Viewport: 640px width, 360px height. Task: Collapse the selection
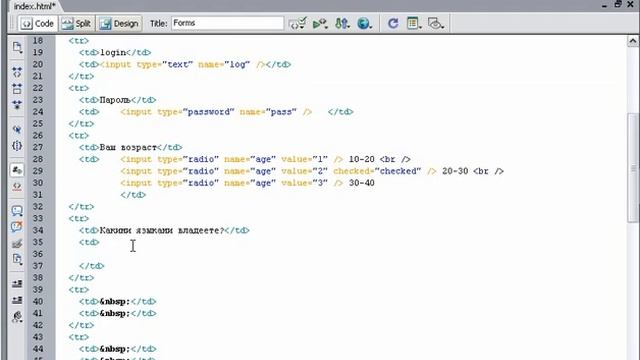click(x=17, y=89)
